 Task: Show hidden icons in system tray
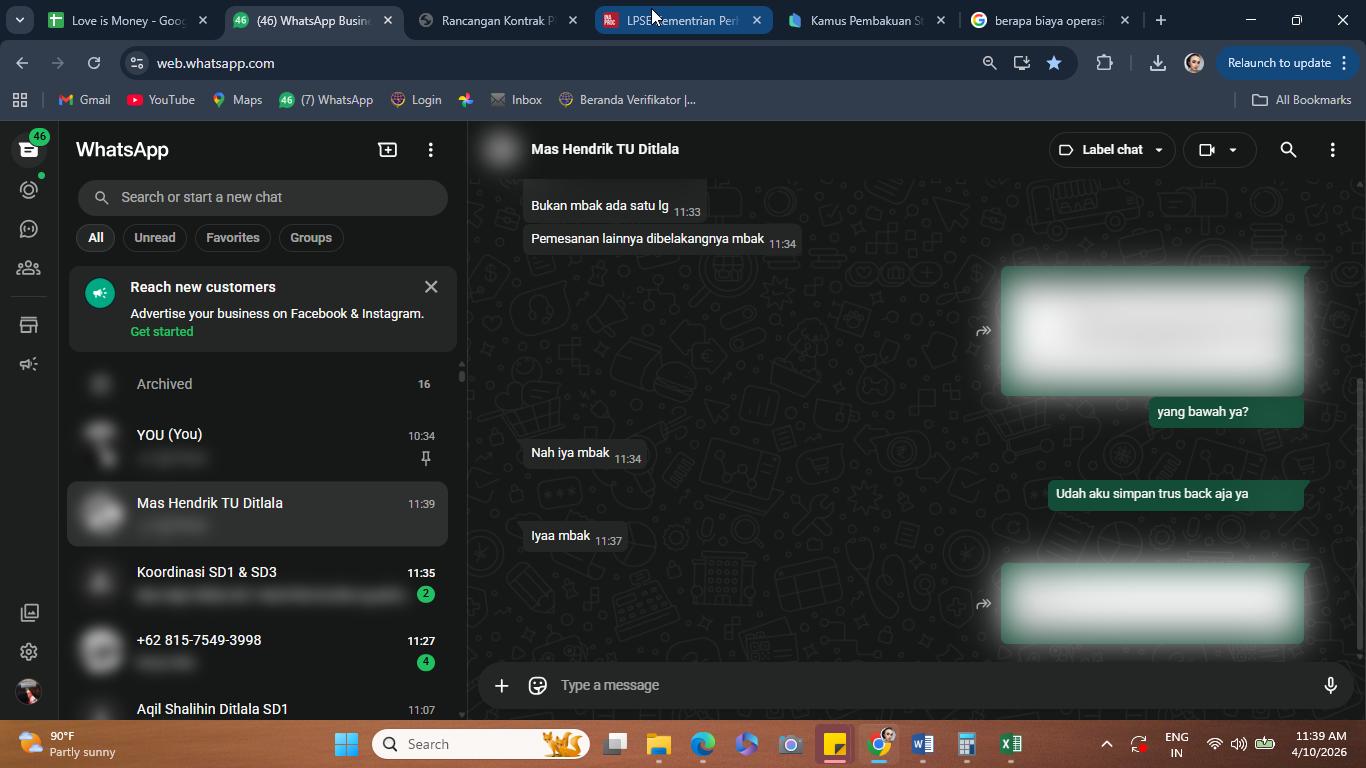1106,744
